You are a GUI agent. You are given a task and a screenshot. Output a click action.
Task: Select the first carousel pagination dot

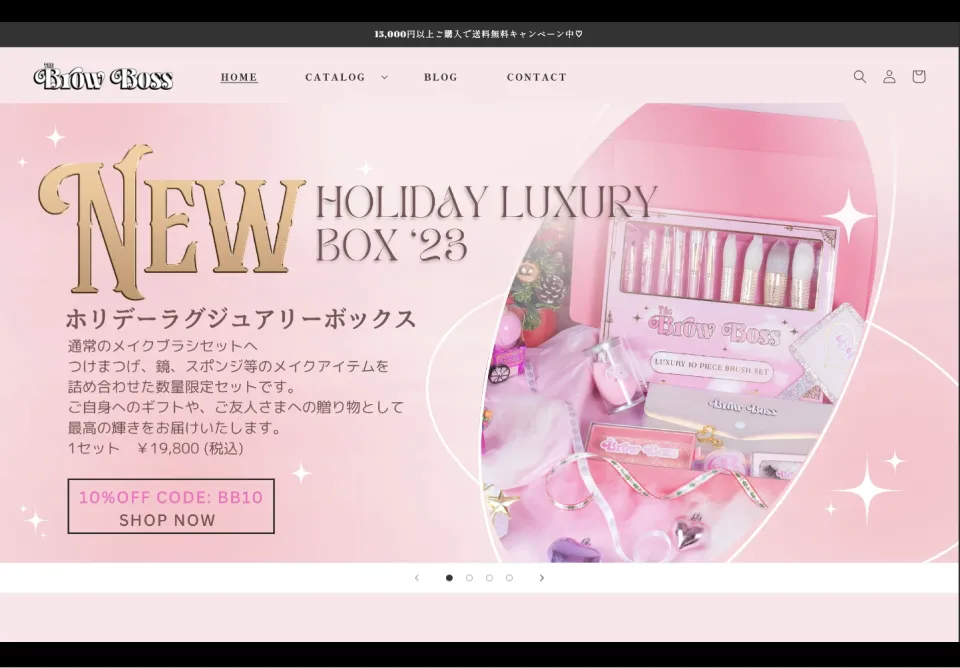448,577
